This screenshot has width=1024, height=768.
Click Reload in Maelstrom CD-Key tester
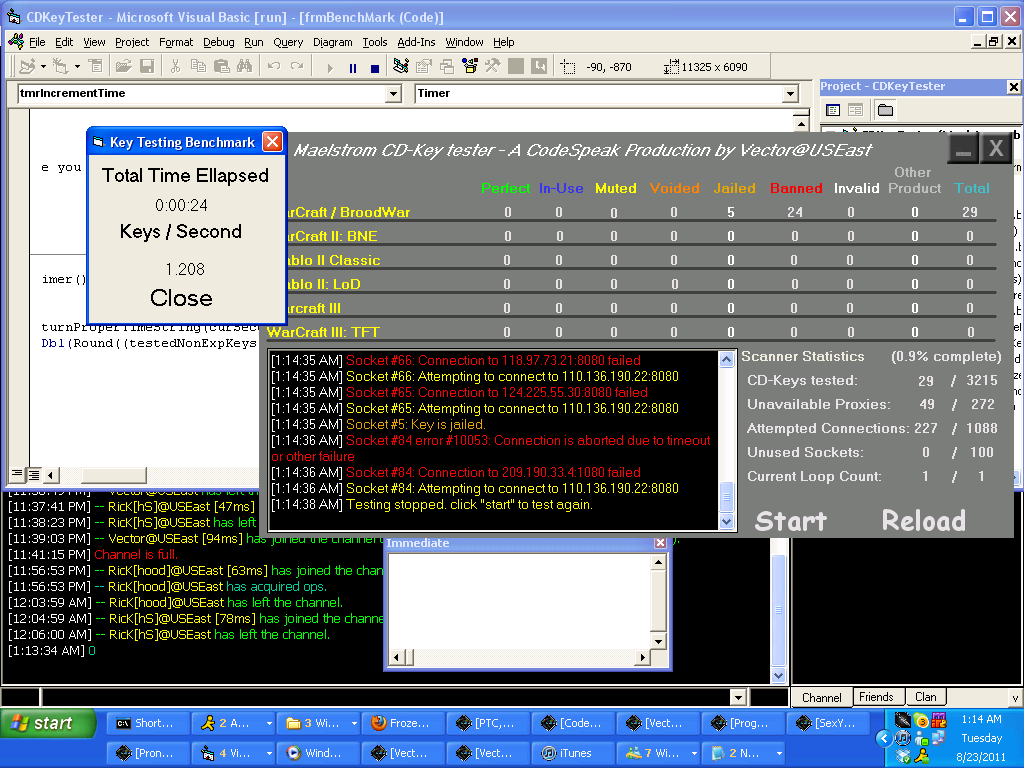click(x=923, y=521)
